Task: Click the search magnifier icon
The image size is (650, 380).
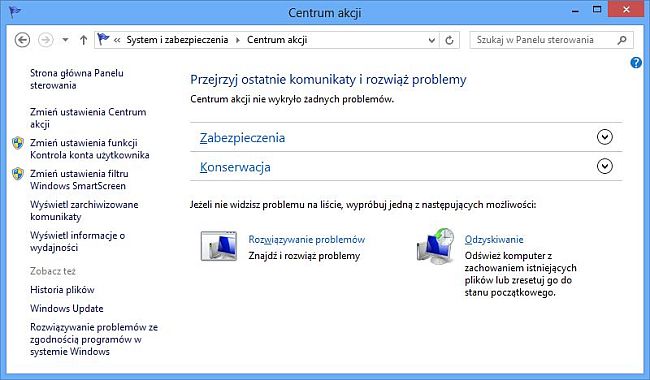Action: [x=622, y=40]
